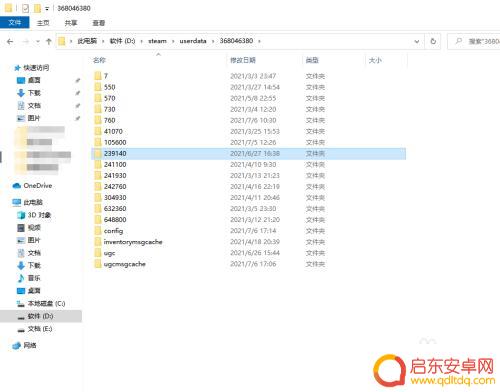The image size is (500, 392).
Task: Click the 文档 (E:) drive icon
Action: click(x=21, y=329)
